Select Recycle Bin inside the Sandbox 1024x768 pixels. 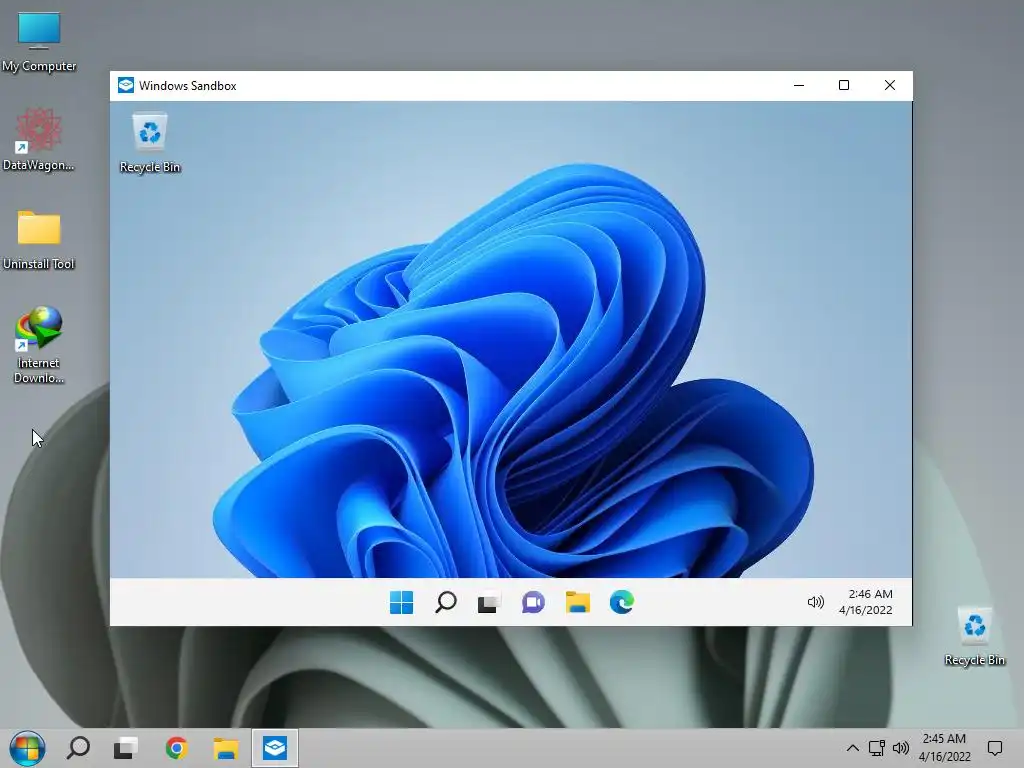pyautogui.click(x=150, y=143)
